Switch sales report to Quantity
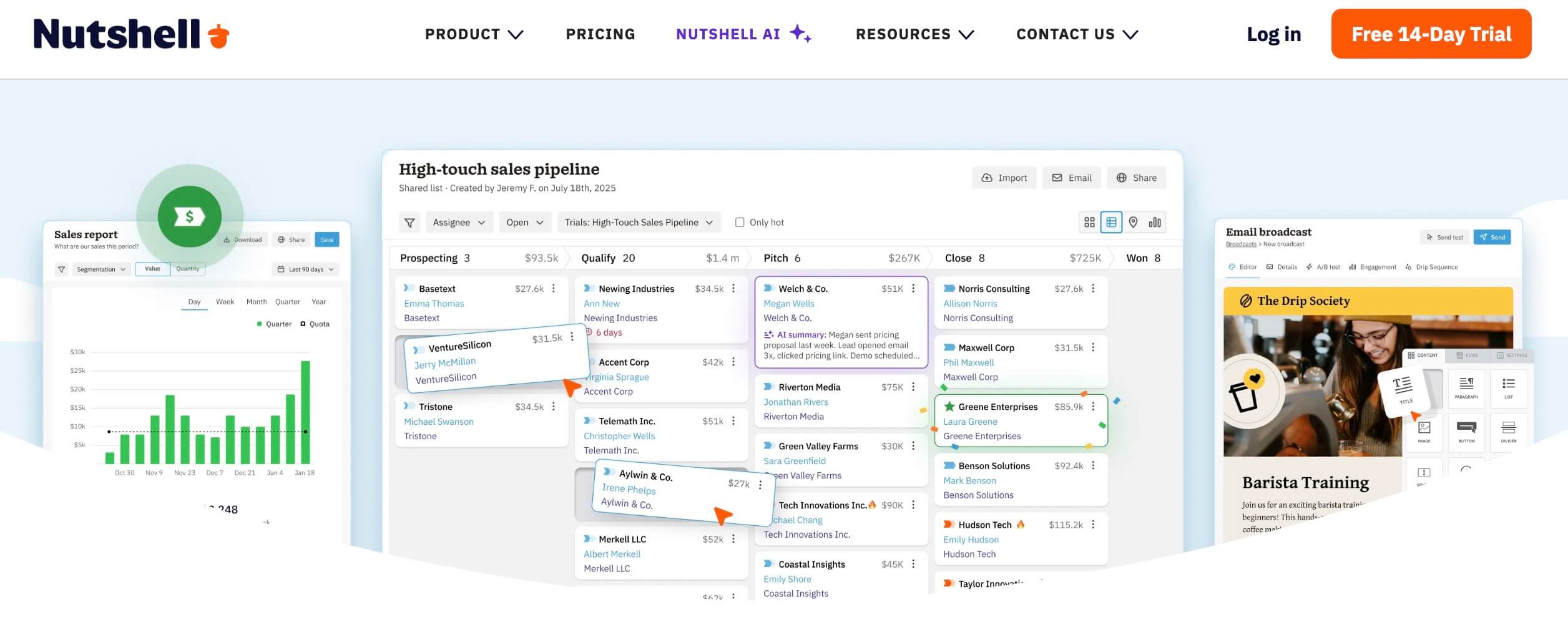This screenshot has width=1568, height=625. [x=187, y=269]
